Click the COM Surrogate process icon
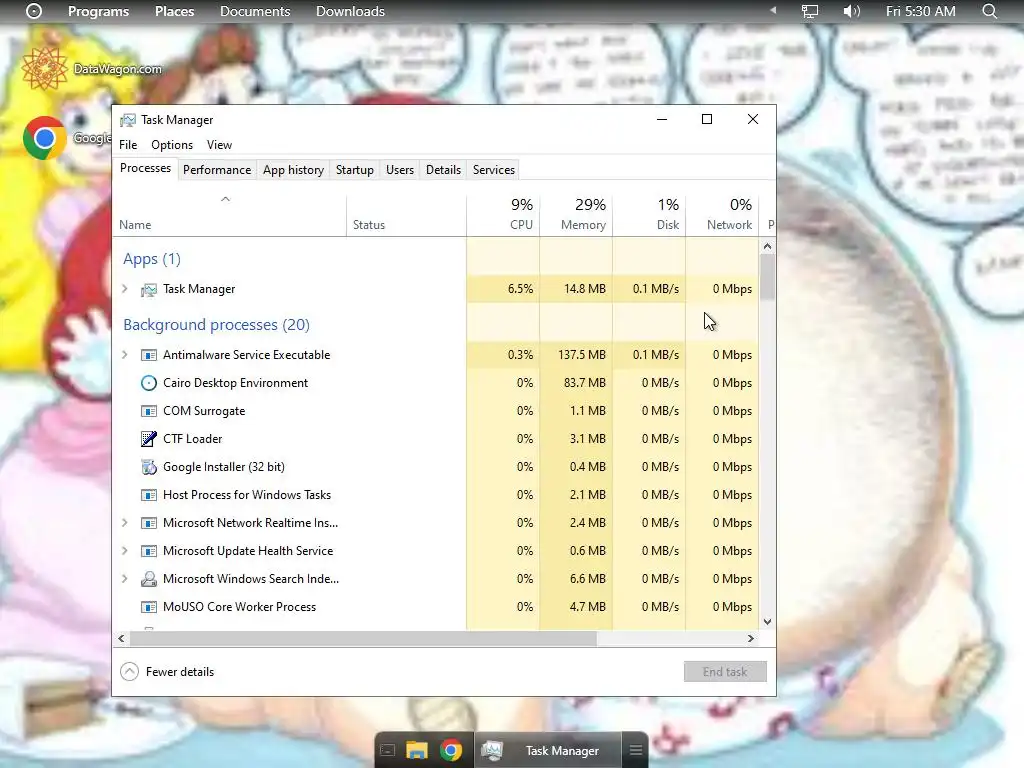1024x768 pixels. coord(149,411)
